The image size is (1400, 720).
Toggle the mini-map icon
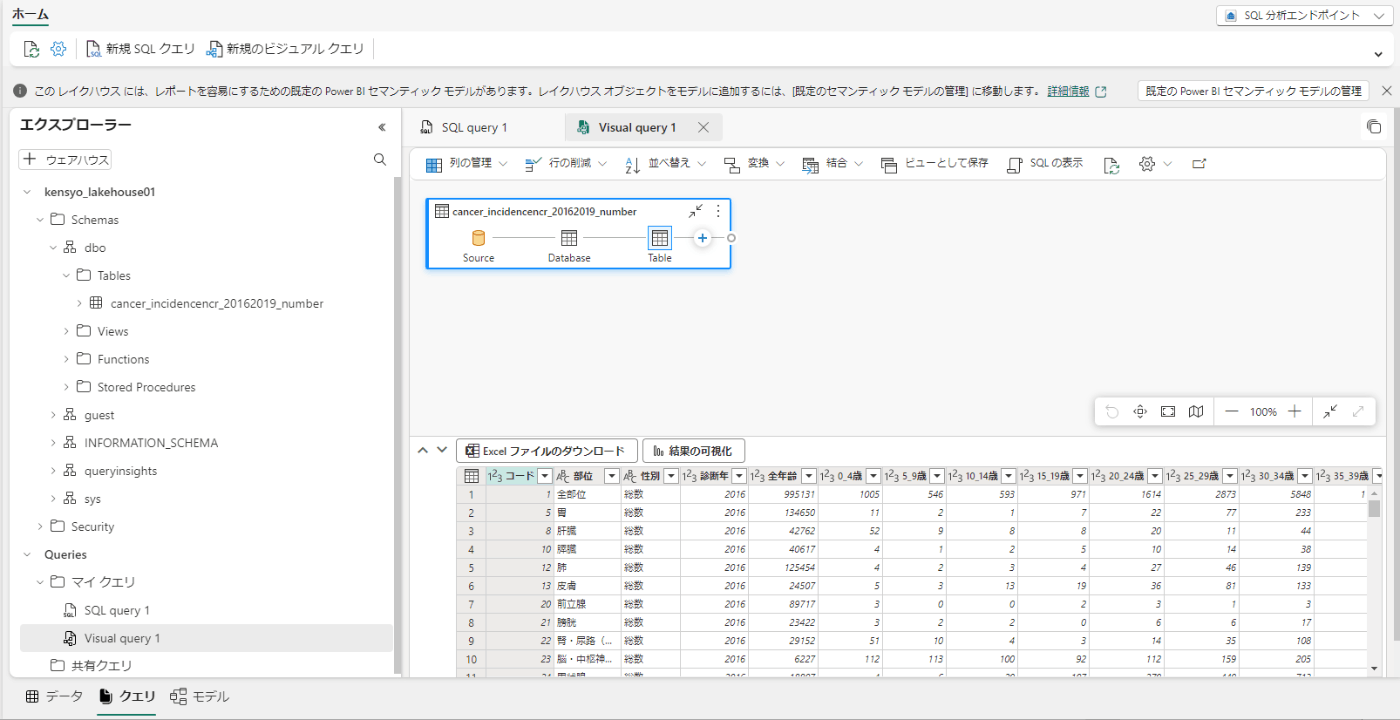[x=1196, y=412]
